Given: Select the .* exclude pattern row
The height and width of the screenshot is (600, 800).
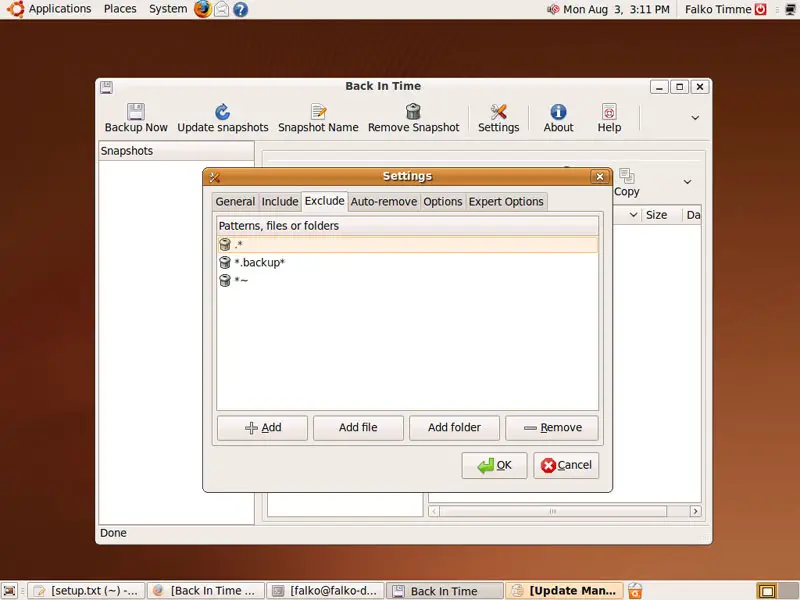Looking at the screenshot, I should [x=407, y=244].
